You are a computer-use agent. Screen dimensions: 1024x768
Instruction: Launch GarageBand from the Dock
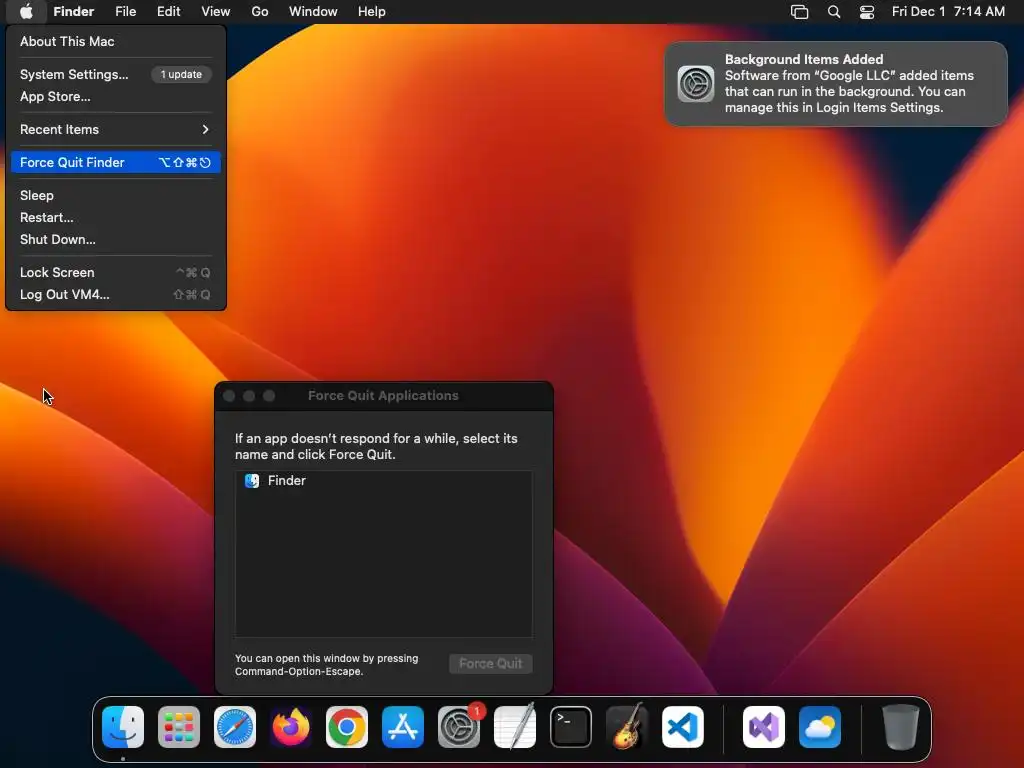(627, 727)
